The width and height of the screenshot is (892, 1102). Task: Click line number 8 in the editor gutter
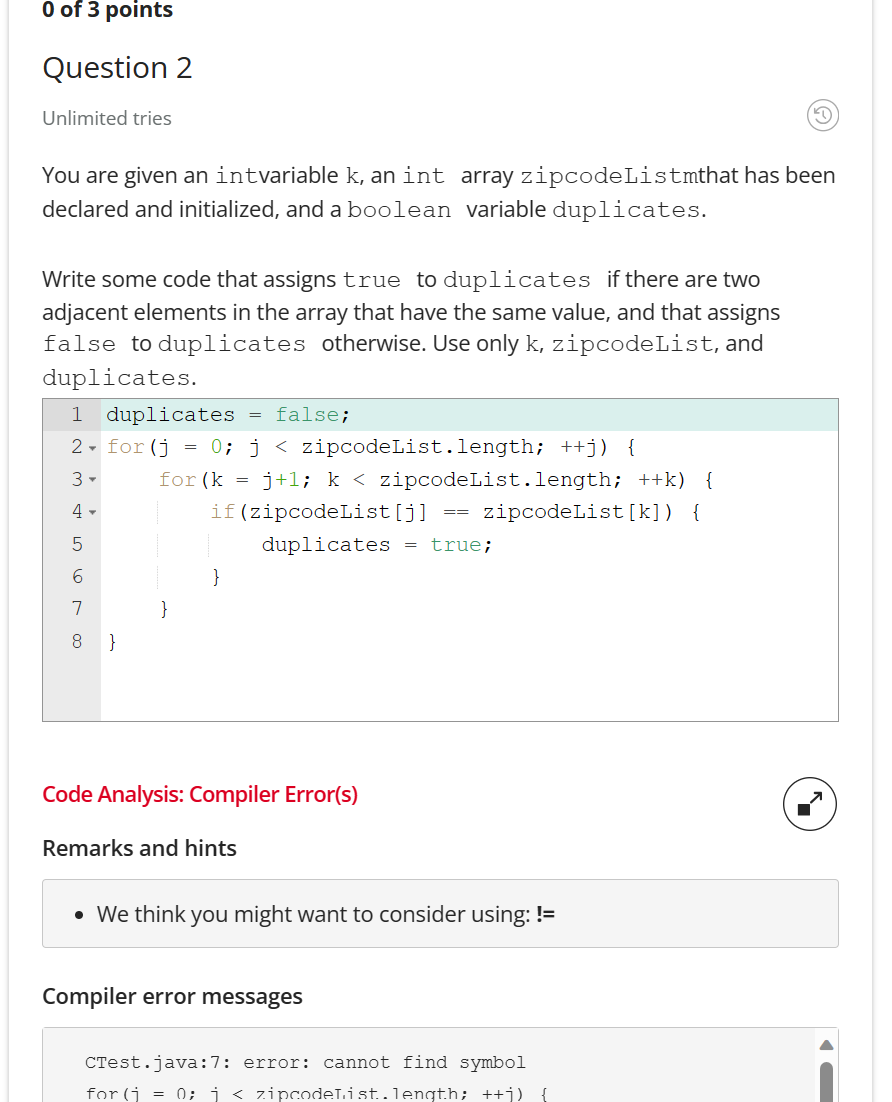76,641
